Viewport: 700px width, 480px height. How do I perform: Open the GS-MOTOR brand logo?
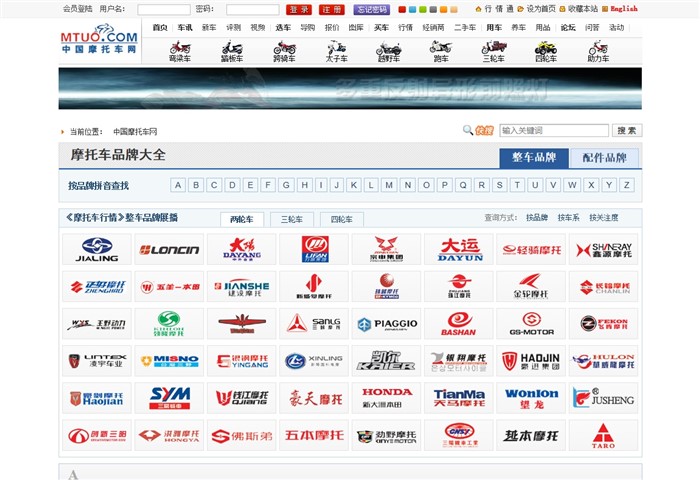(531, 324)
